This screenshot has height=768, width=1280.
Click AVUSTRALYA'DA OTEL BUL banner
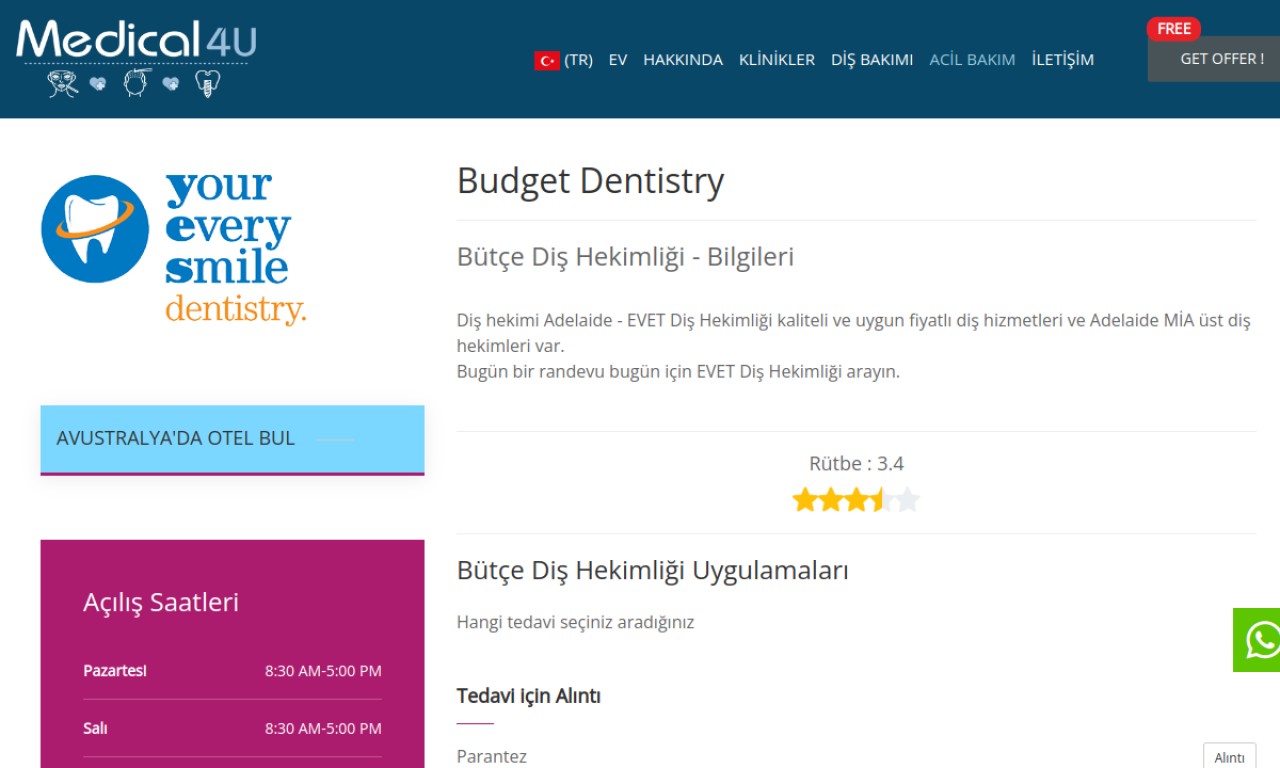pos(232,439)
